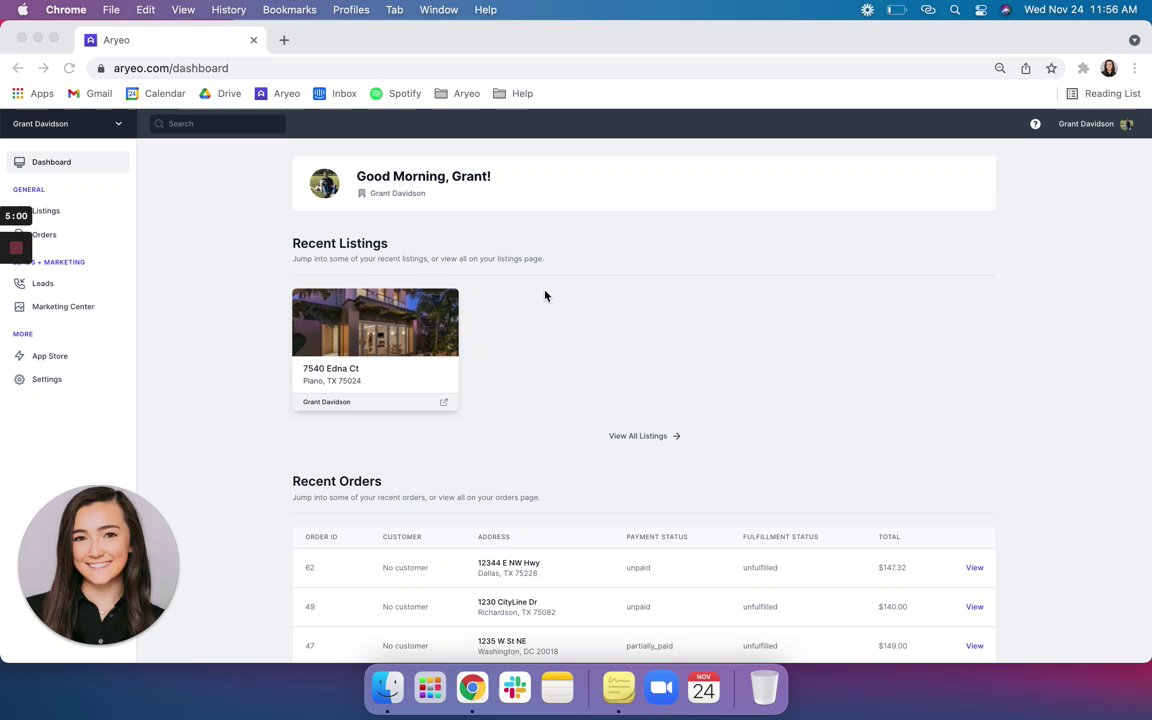
Task: Open the tab search dropdown arrow
Action: pyautogui.click(x=1134, y=40)
